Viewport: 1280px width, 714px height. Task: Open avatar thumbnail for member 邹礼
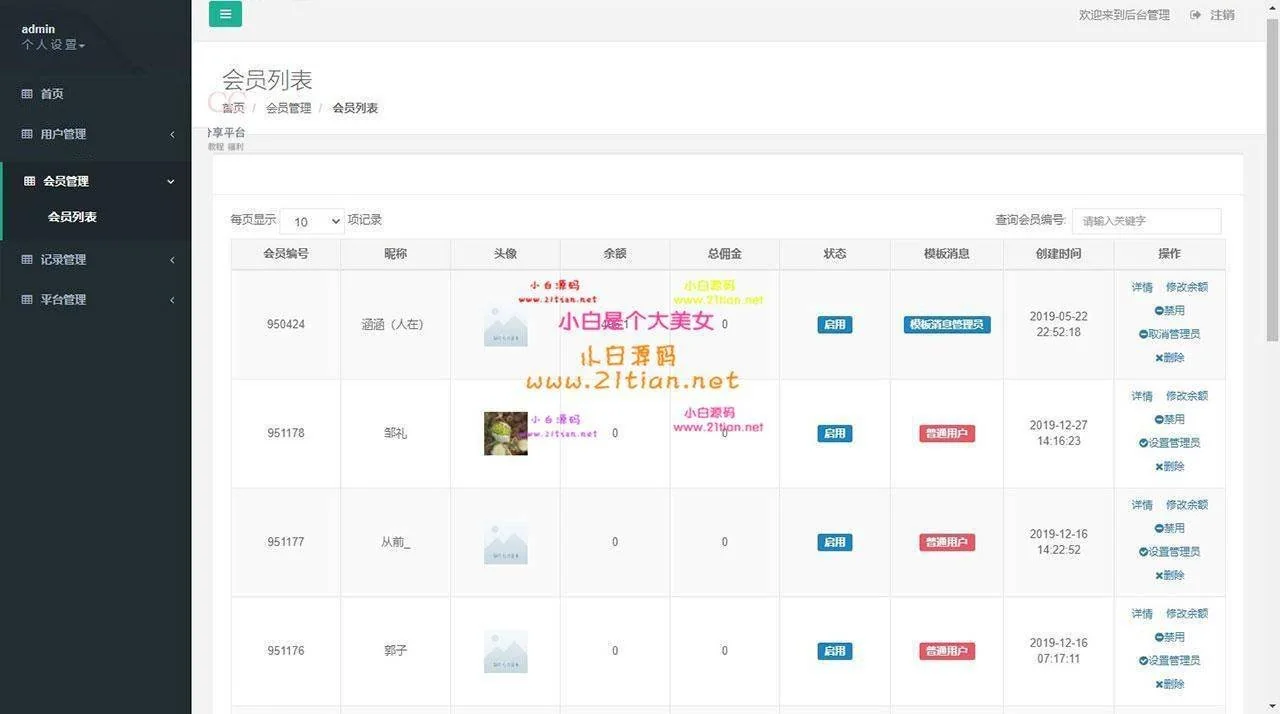[x=505, y=433]
